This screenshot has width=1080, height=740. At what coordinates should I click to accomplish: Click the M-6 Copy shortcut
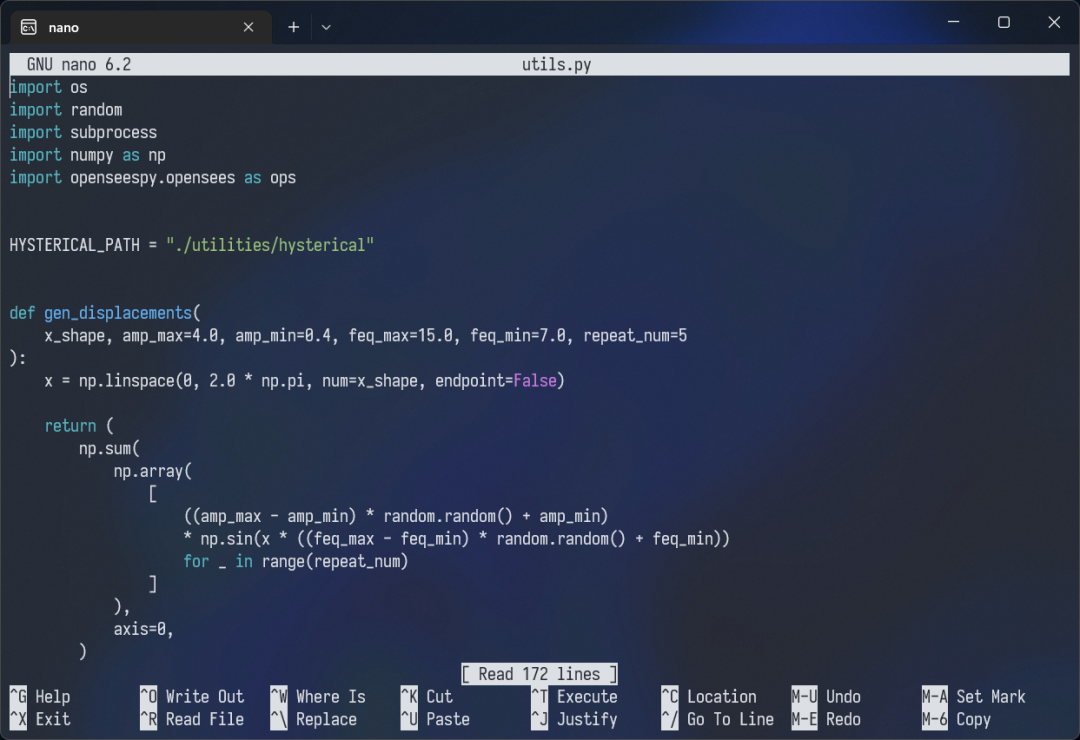point(956,719)
